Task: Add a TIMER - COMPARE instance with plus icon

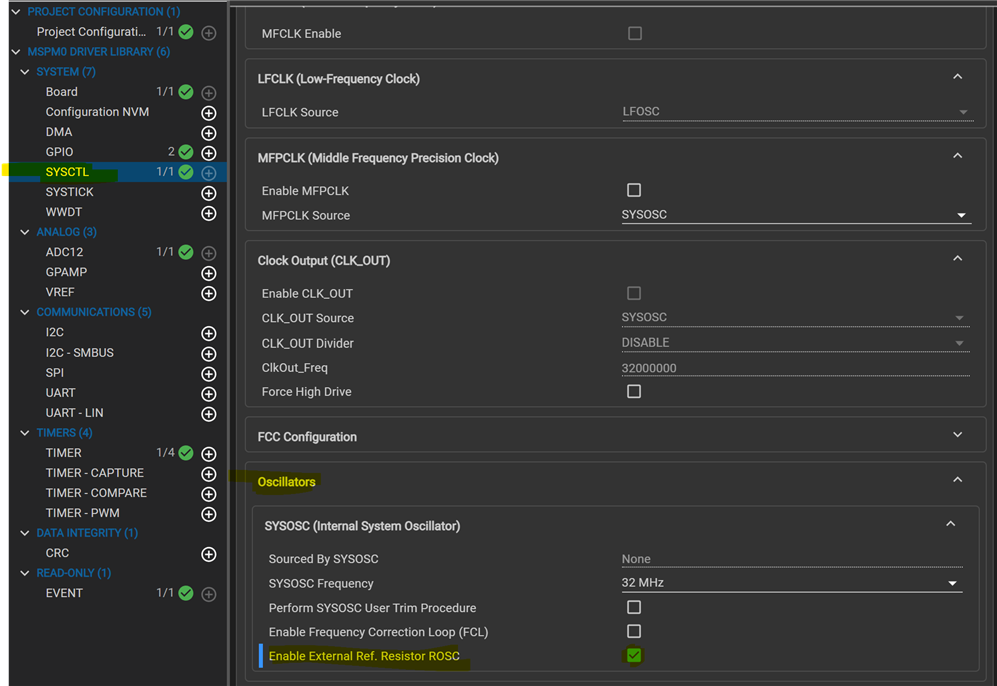Action: coord(209,494)
